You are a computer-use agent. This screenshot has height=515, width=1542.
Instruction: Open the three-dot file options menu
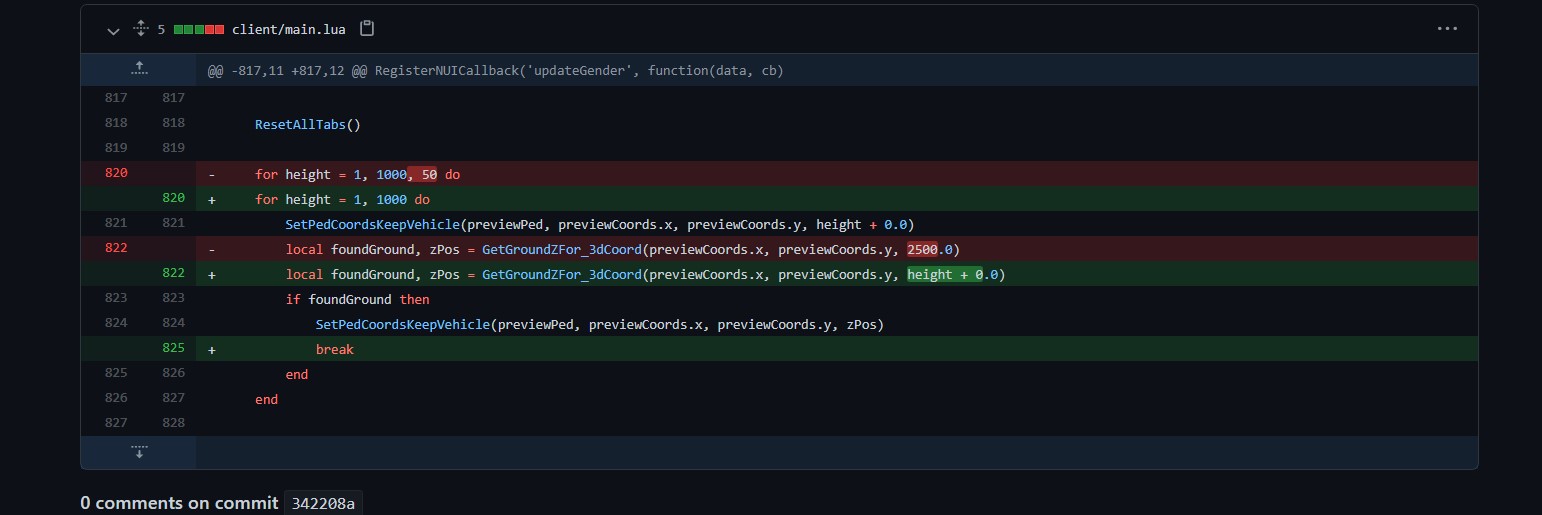pos(1446,29)
